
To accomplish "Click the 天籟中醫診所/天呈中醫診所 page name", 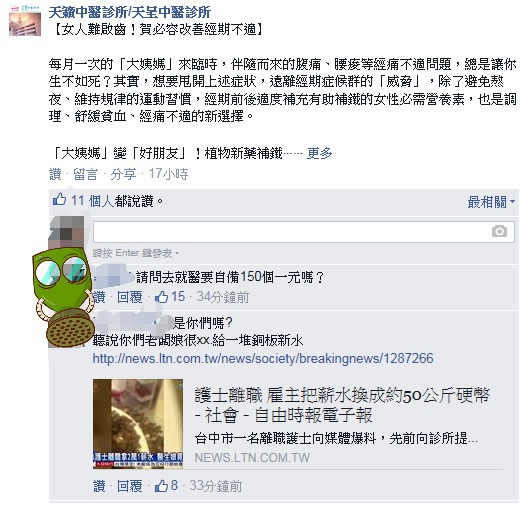I will pyautogui.click(x=130, y=12).
